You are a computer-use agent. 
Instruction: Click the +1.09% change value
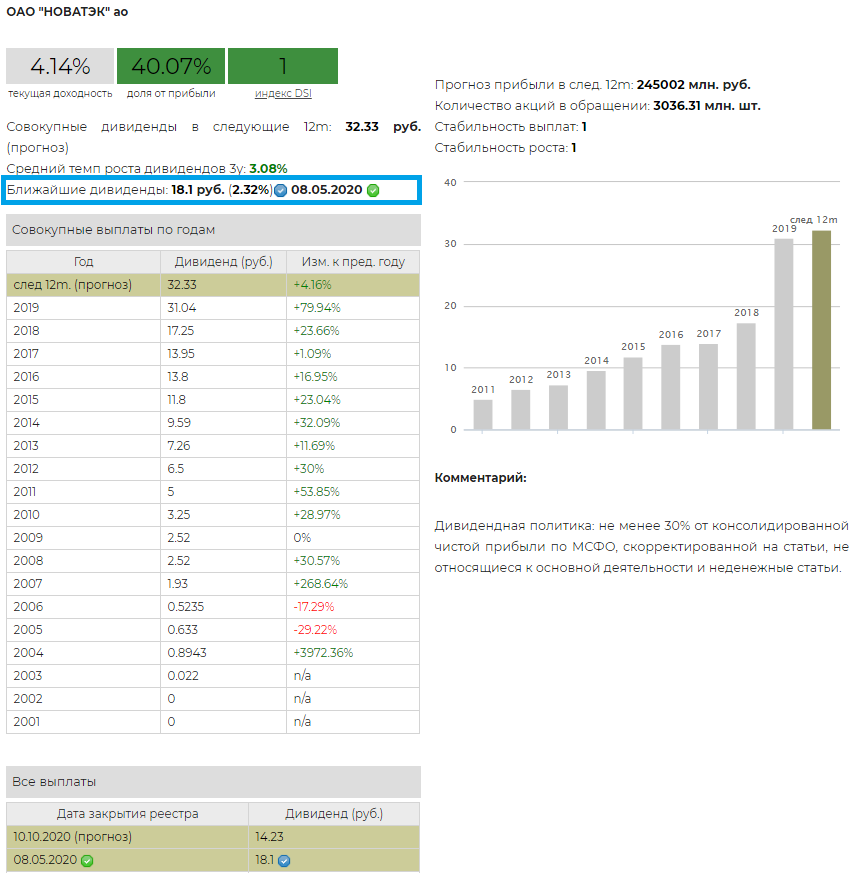coord(312,354)
